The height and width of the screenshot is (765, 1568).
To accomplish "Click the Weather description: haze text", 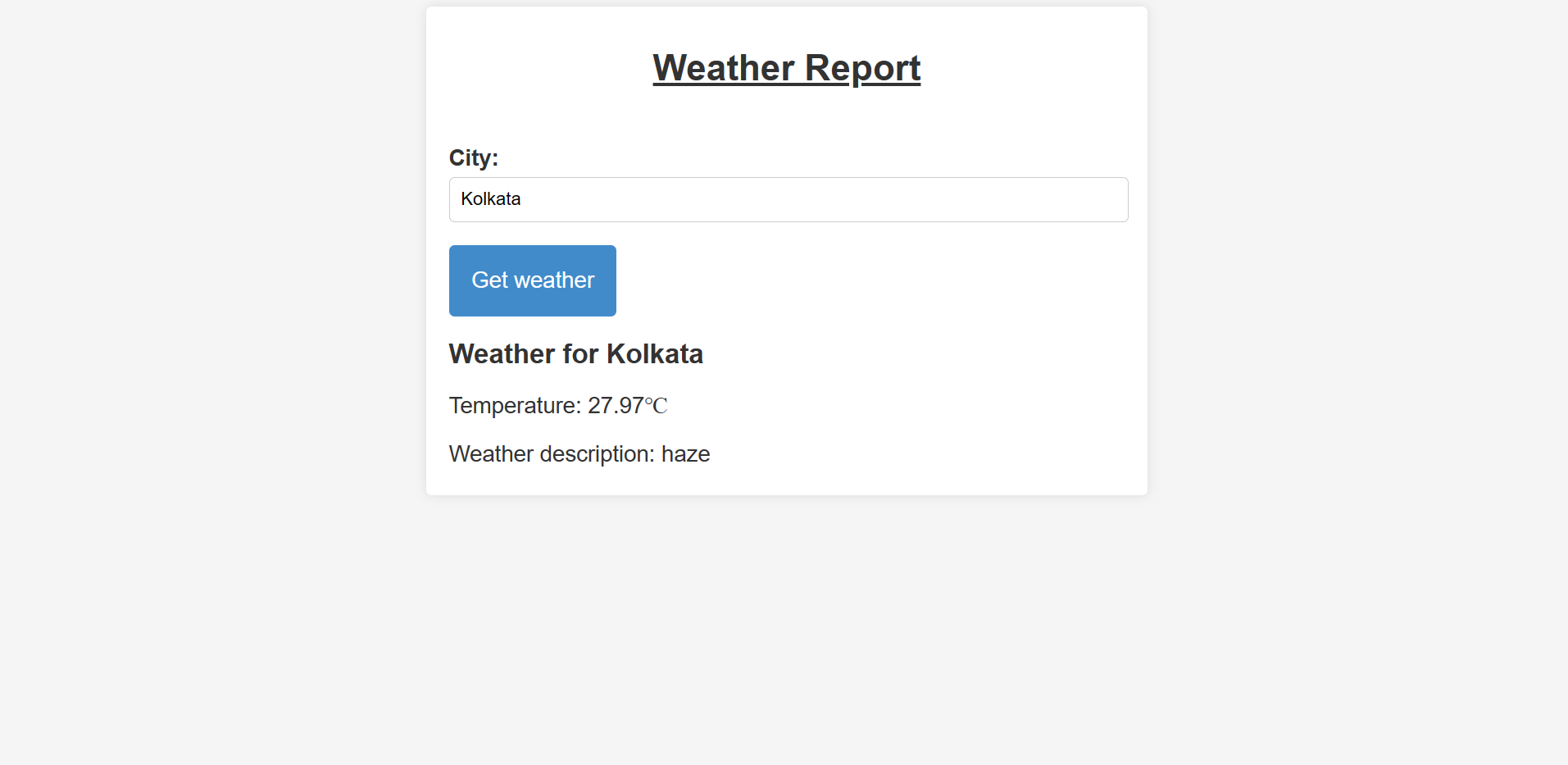I will pos(579,453).
